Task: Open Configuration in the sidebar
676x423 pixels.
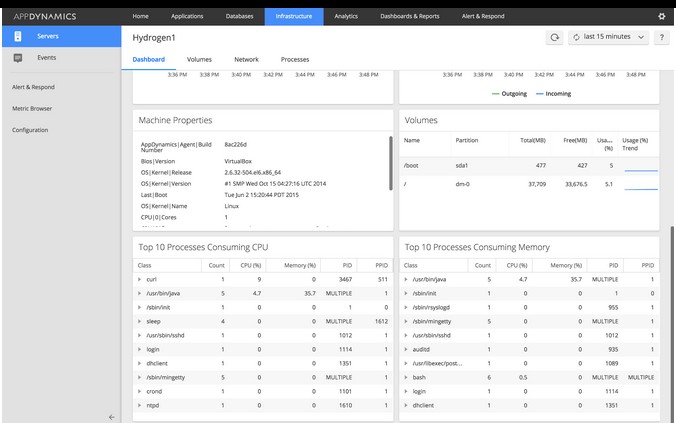Action: point(30,130)
